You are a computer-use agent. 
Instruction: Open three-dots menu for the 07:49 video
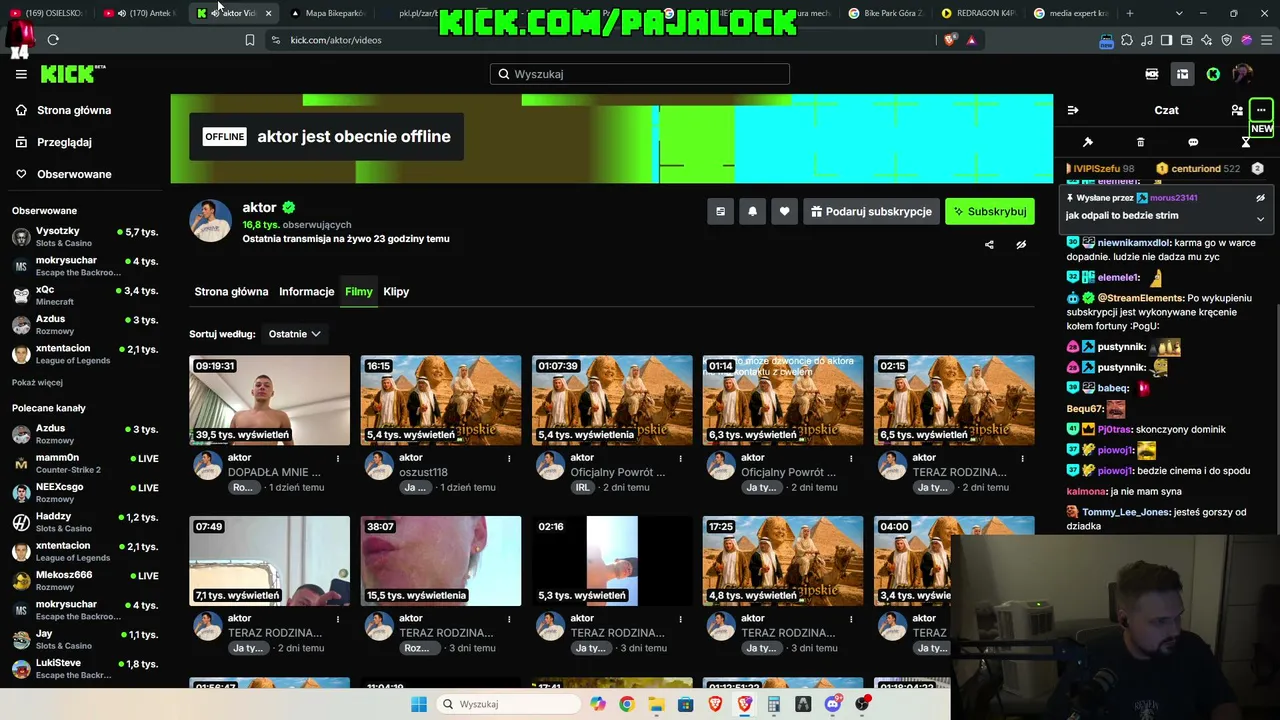tap(337, 619)
